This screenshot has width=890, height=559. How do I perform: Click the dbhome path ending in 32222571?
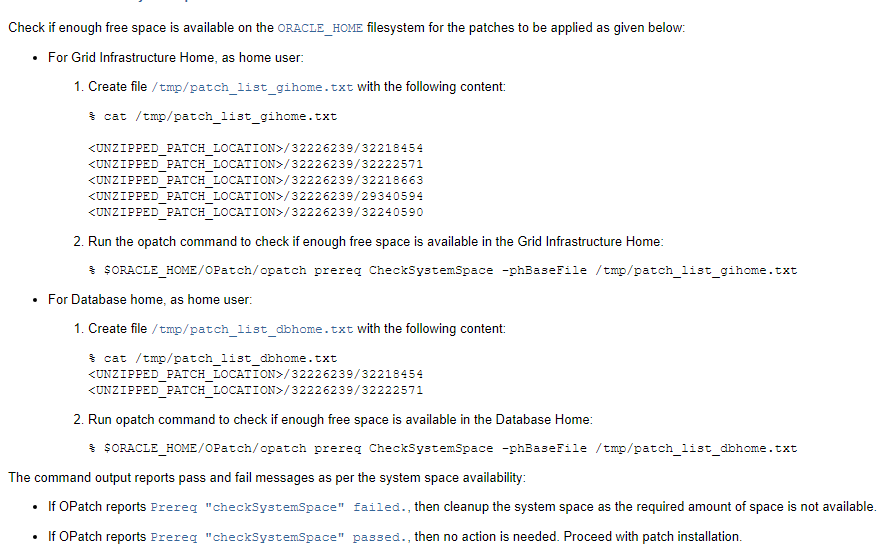(255, 390)
